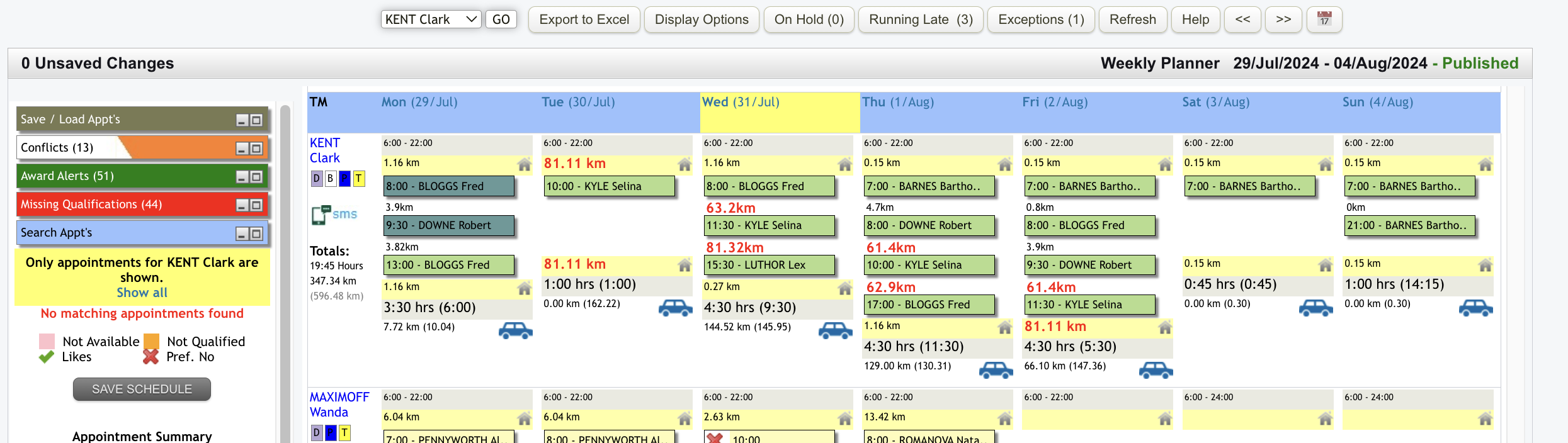Click the left panel vertical scrollbar

point(285,274)
